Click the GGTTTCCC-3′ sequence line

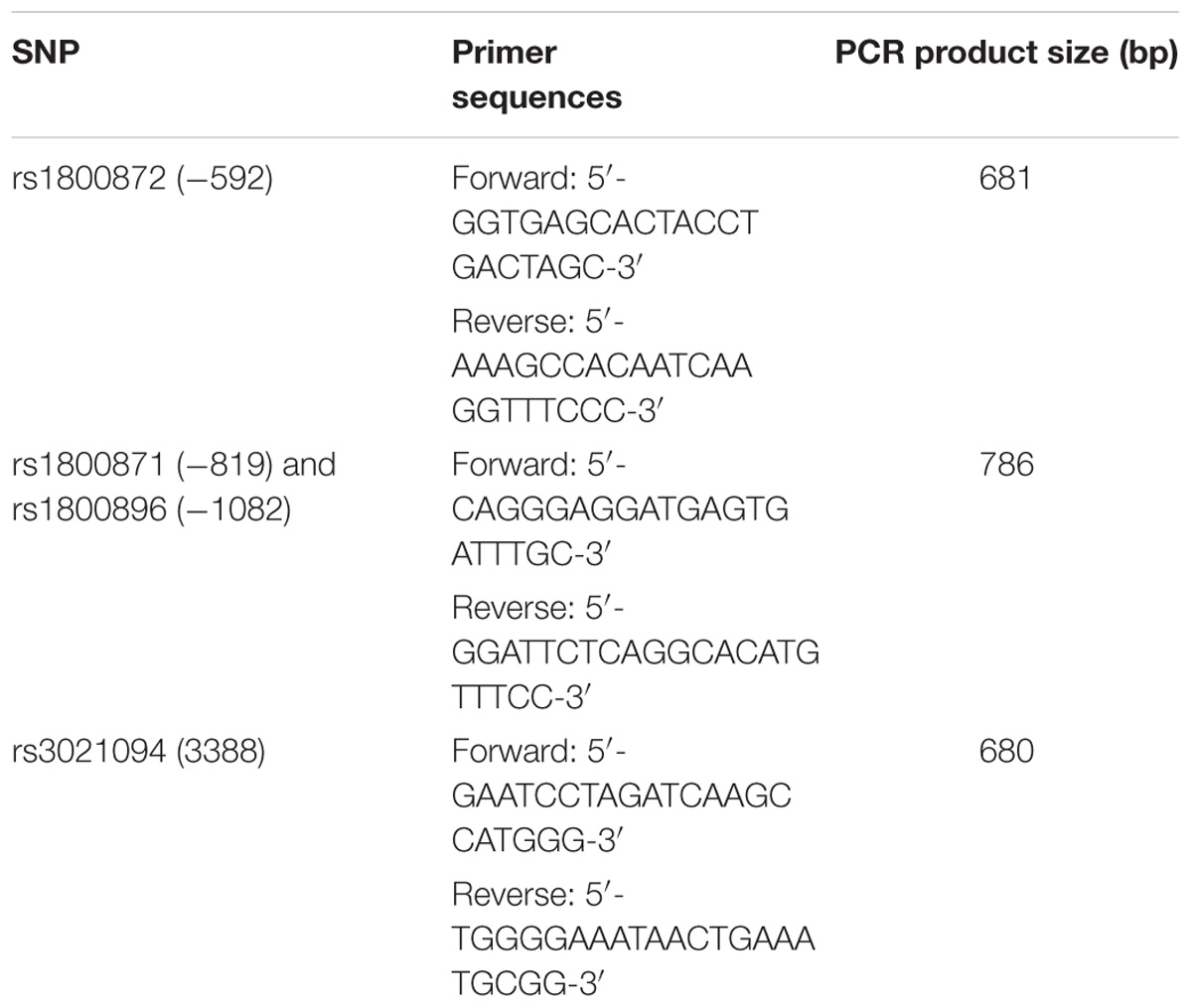(x=556, y=411)
